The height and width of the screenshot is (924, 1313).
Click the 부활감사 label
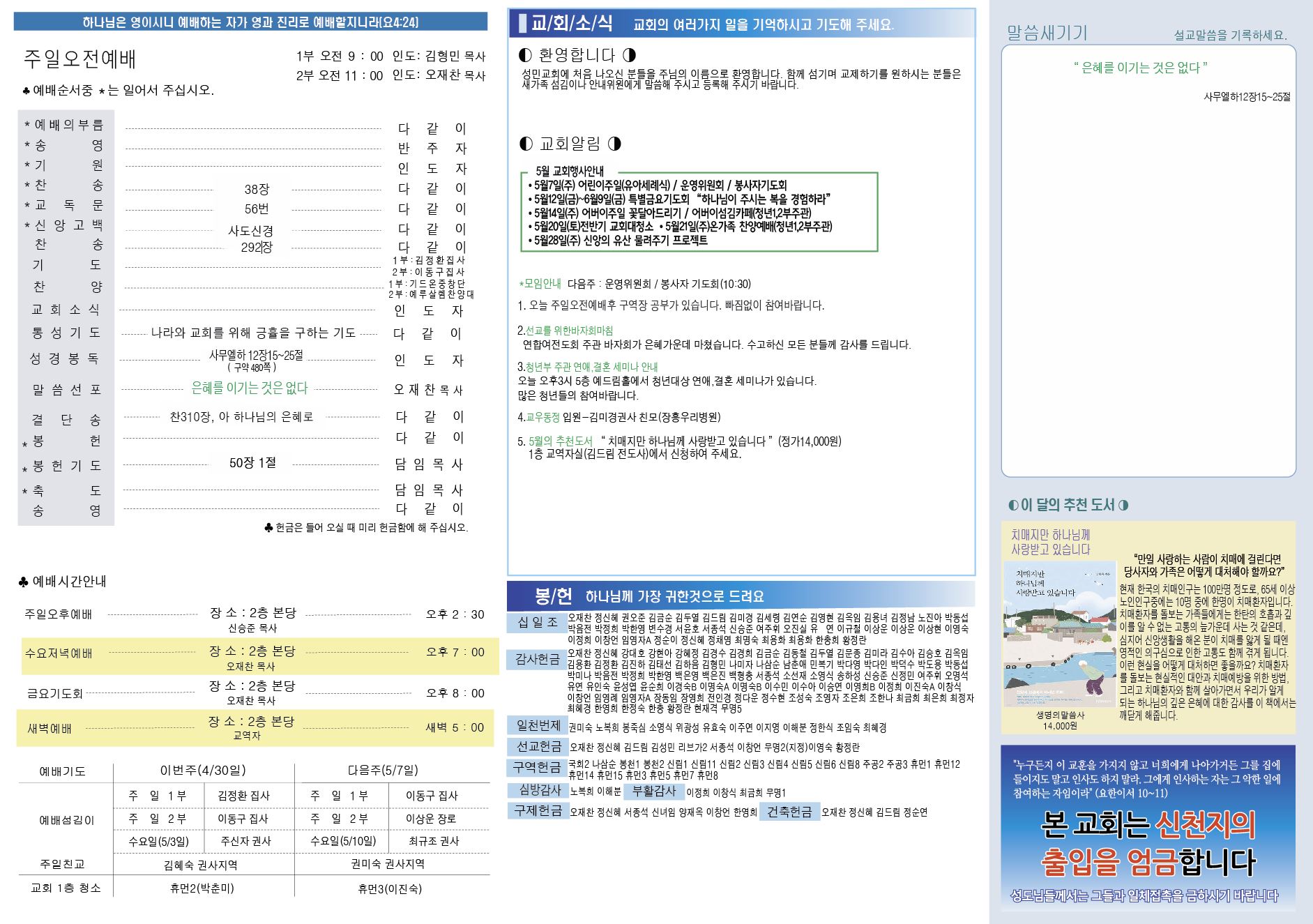[654, 791]
